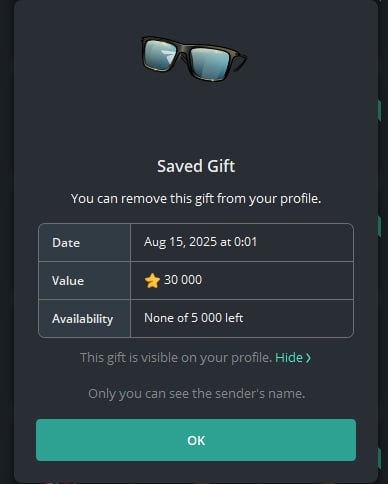Click the word profile in description
The height and width of the screenshot is (484, 388).
(300, 199)
